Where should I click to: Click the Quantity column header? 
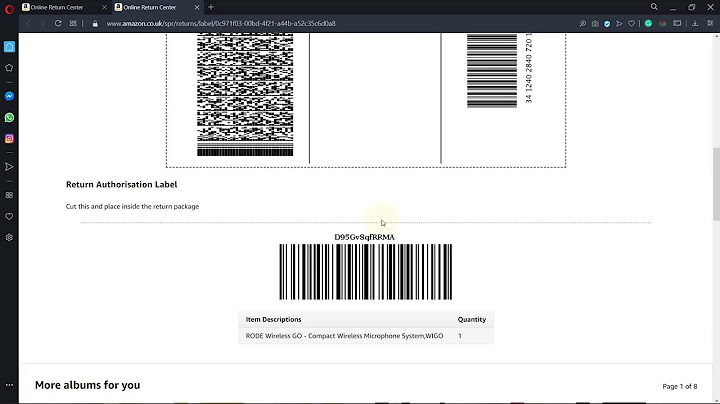(472, 320)
